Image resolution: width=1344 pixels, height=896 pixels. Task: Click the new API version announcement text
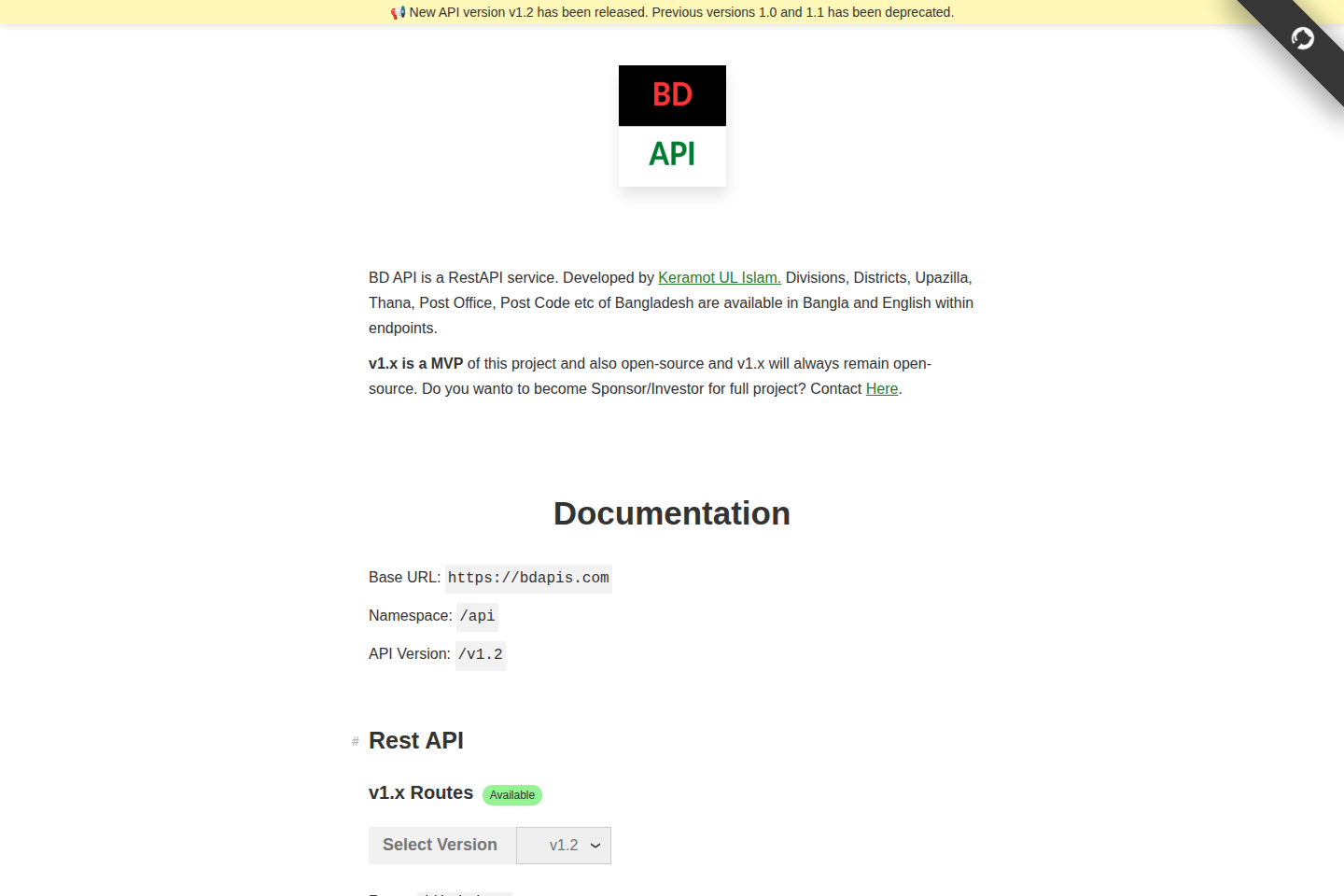pyautogui.click(x=681, y=12)
